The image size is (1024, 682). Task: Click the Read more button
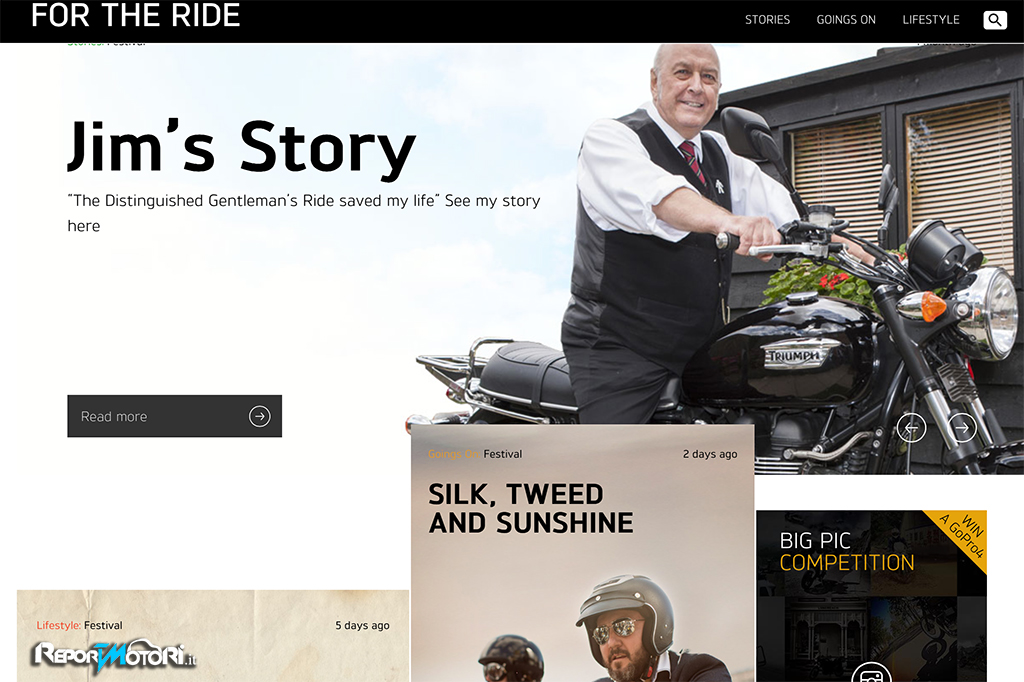click(x=174, y=416)
